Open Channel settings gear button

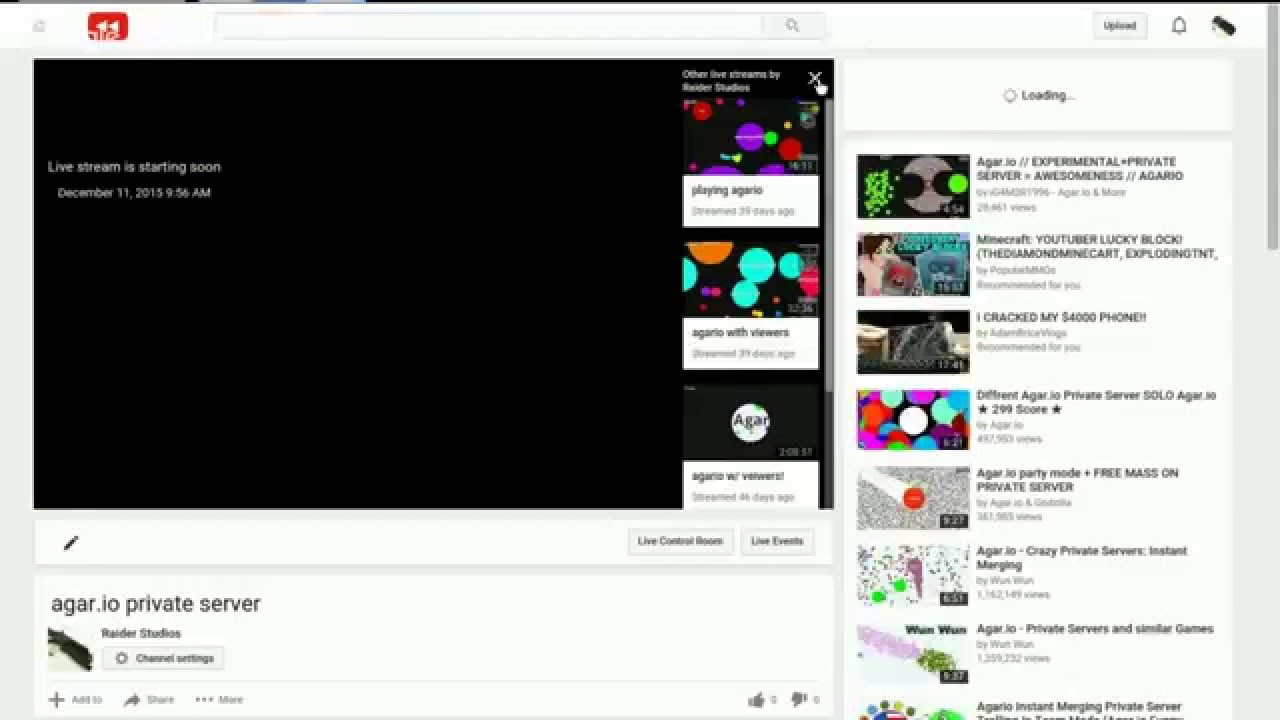(x=163, y=658)
